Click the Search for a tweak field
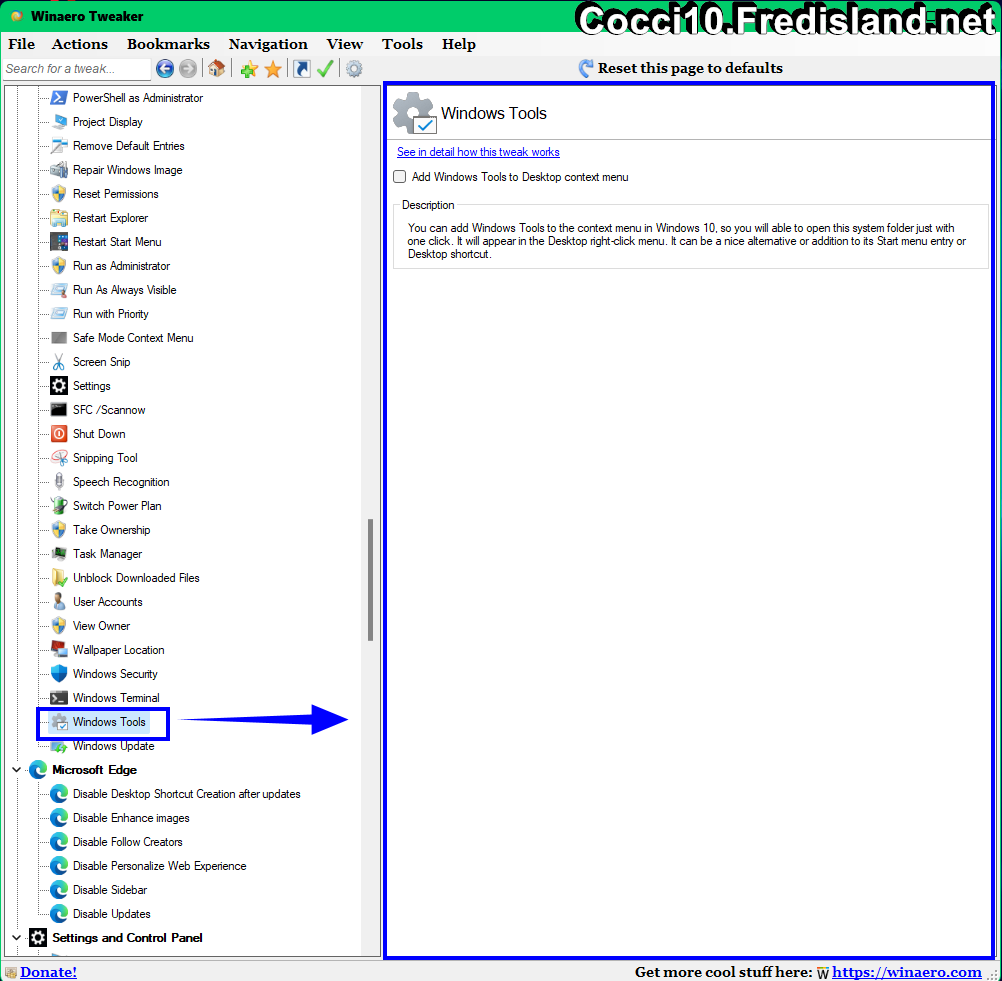 [x=77, y=68]
